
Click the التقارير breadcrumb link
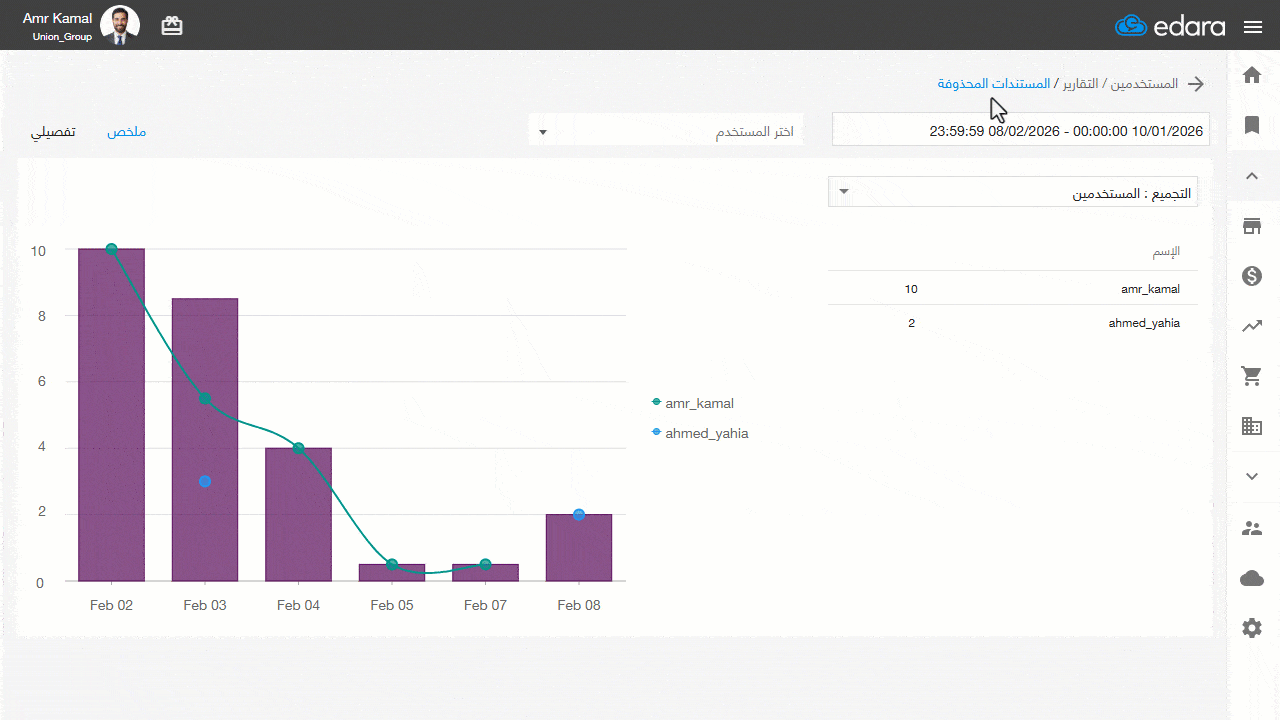1078,84
